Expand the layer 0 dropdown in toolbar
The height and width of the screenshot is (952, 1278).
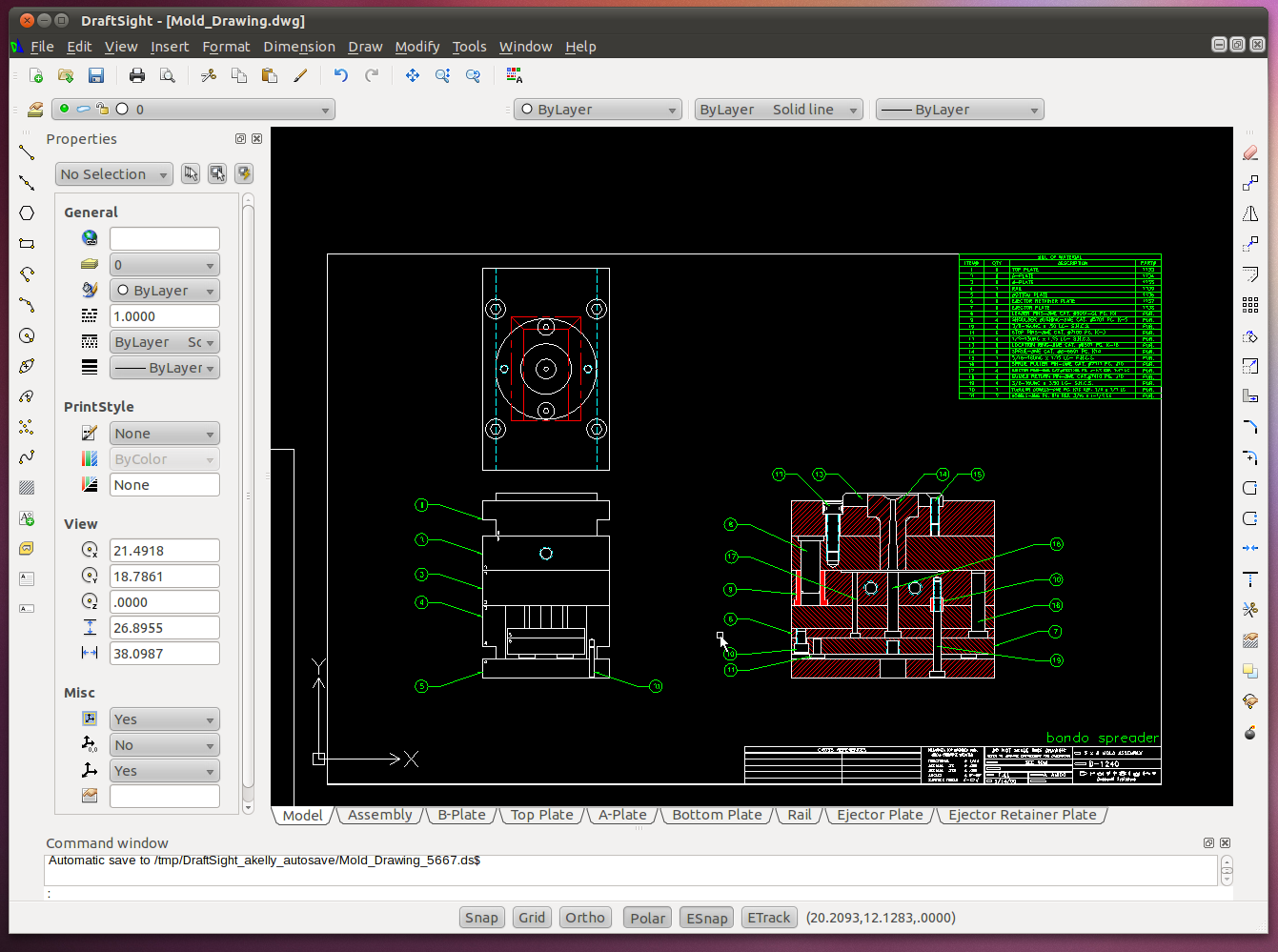193,110
